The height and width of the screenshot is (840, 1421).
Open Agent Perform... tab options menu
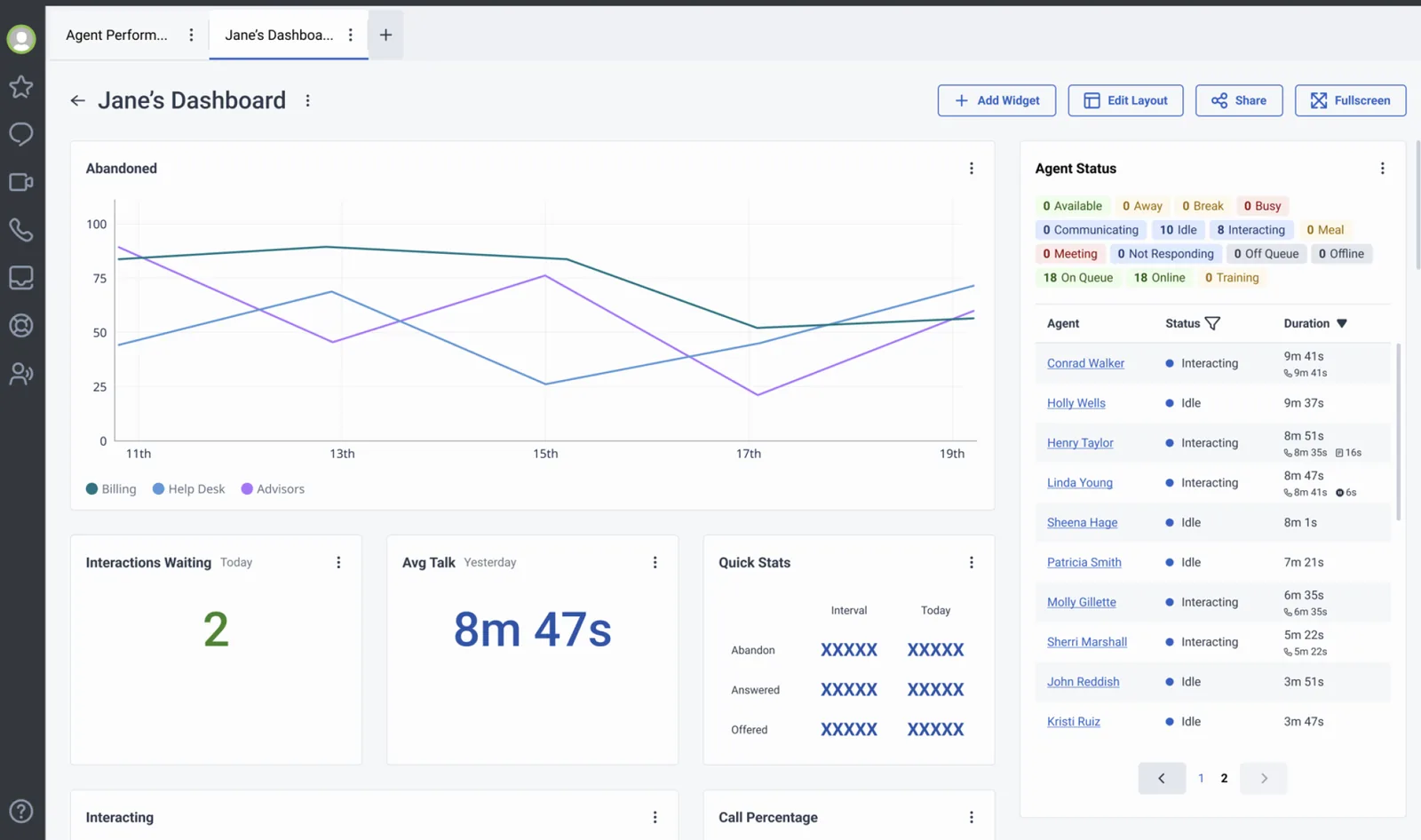pos(191,36)
